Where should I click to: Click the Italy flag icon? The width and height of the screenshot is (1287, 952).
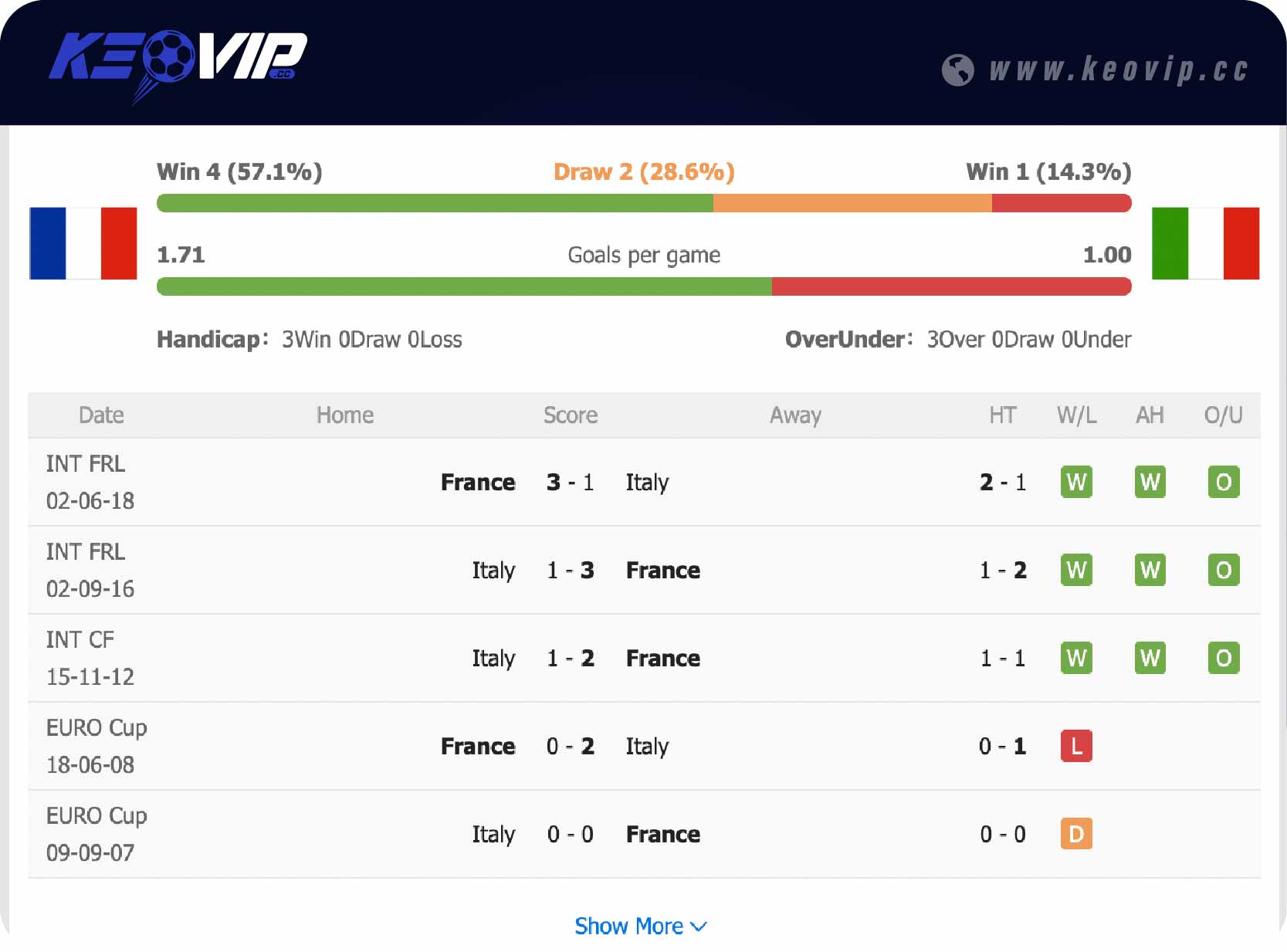coord(1205,243)
